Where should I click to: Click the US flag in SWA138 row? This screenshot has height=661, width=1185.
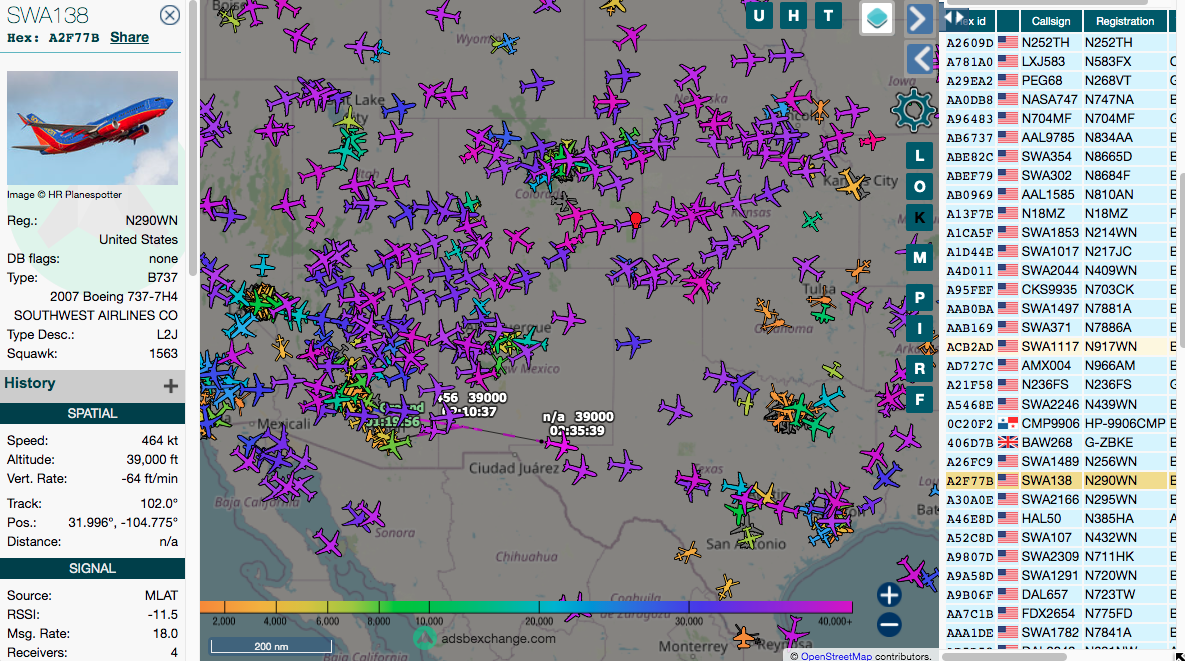pyautogui.click(x=1007, y=480)
